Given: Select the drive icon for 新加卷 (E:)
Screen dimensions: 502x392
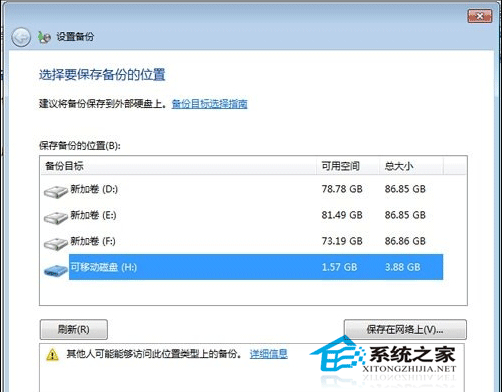Looking at the screenshot, I should 56,217.
